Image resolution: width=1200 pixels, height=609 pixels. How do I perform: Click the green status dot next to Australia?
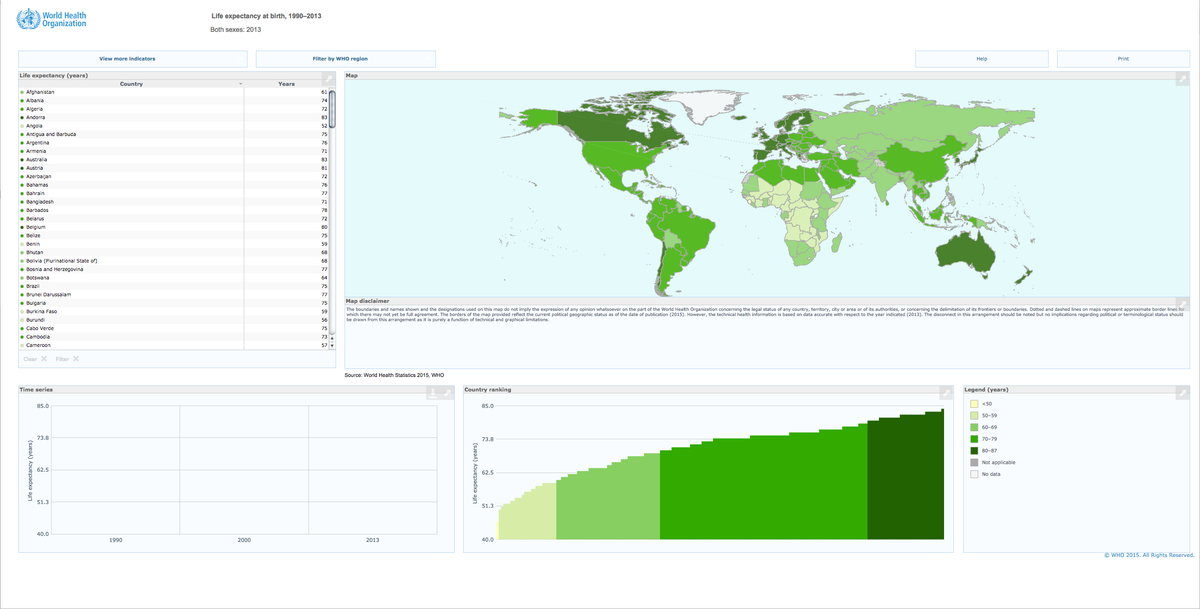[x=22, y=159]
